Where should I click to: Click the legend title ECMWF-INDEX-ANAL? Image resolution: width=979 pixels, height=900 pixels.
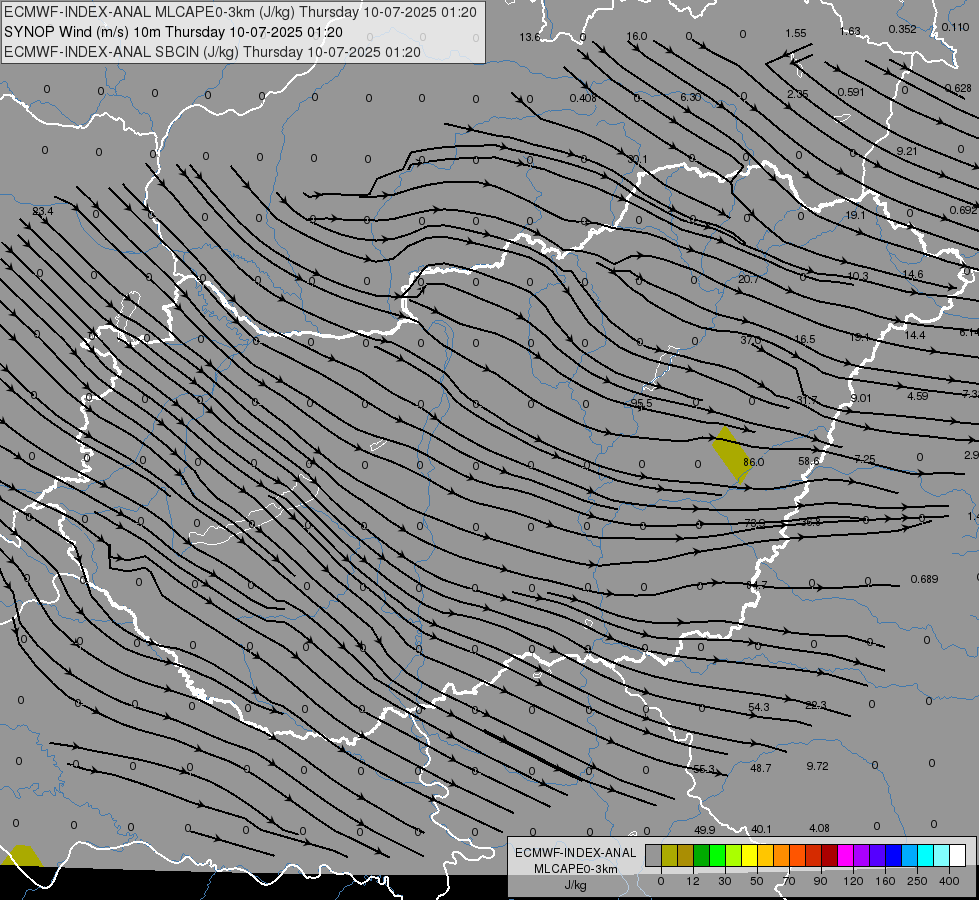[x=576, y=853]
